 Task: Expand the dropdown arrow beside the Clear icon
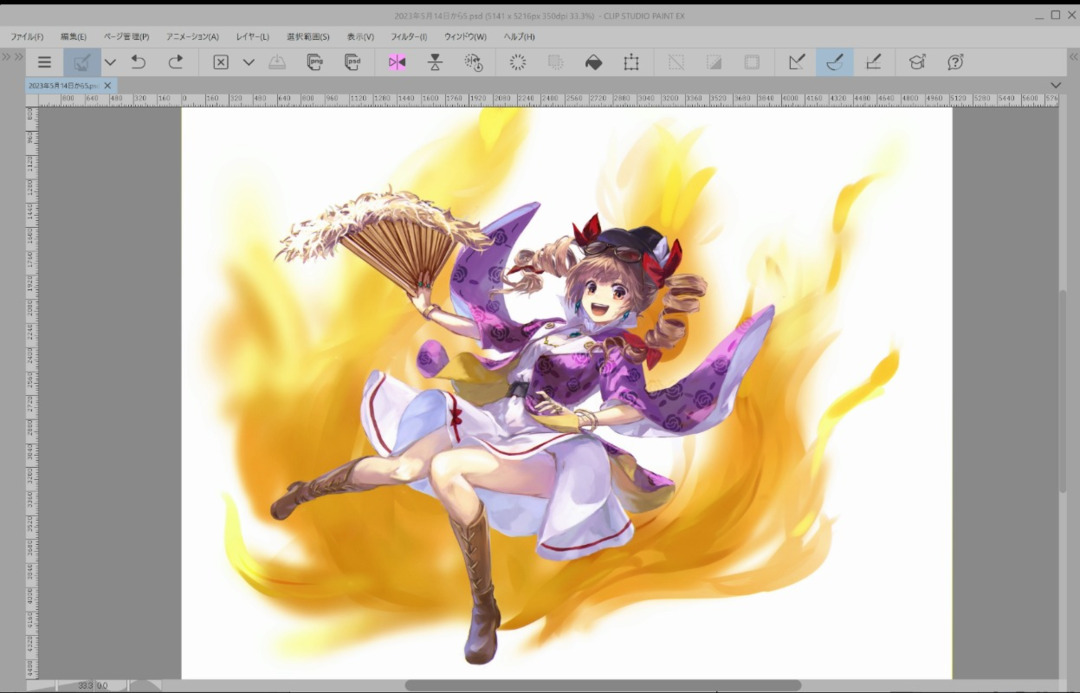pyautogui.click(x=248, y=62)
